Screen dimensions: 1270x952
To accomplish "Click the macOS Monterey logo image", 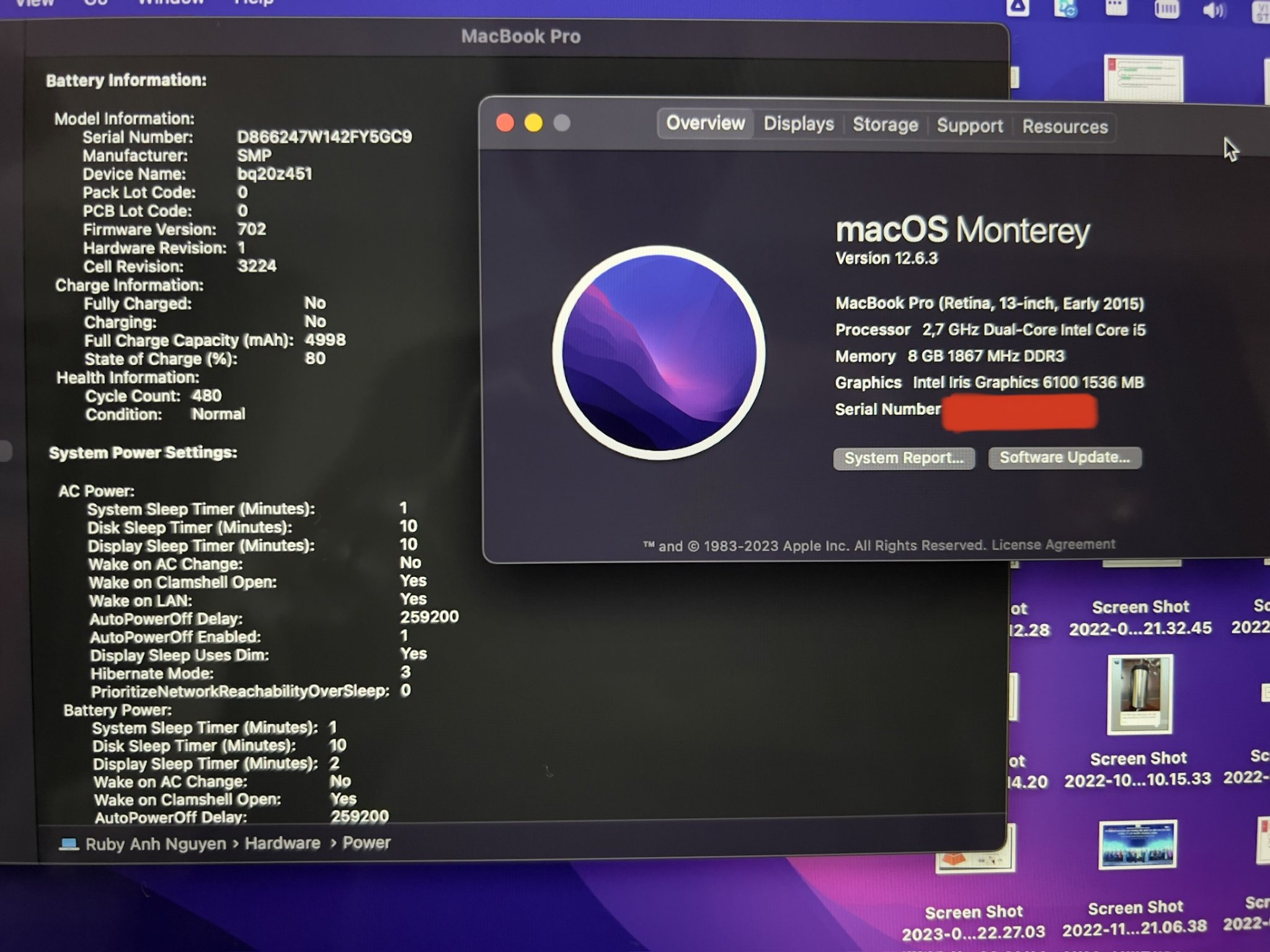I will click(659, 352).
